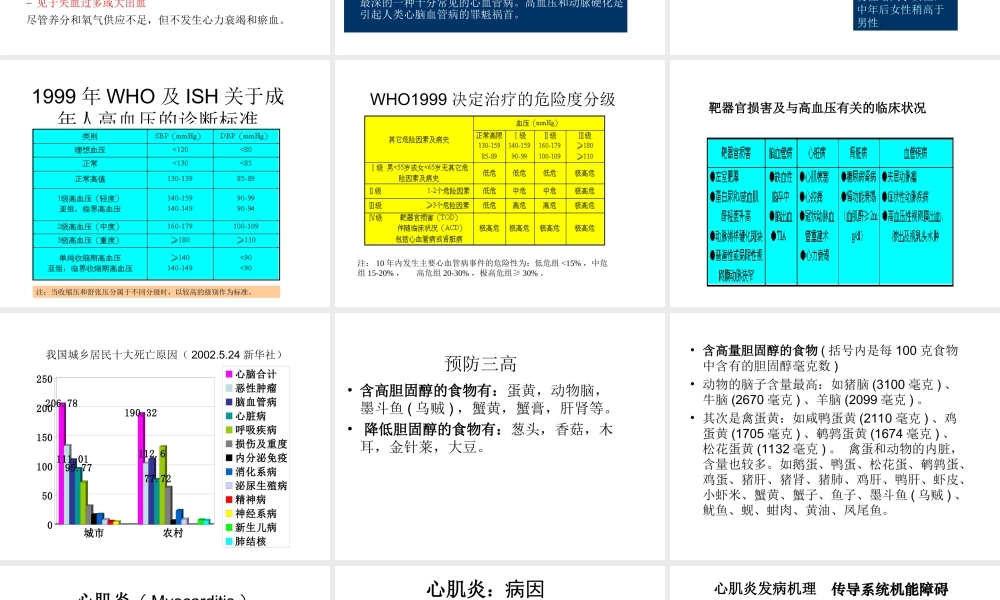The width and height of the screenshot is (1000, 600).
Task: Open the "心肌炎发病机理 传导系统机能障碍" slide
Action: pos(830,587)
